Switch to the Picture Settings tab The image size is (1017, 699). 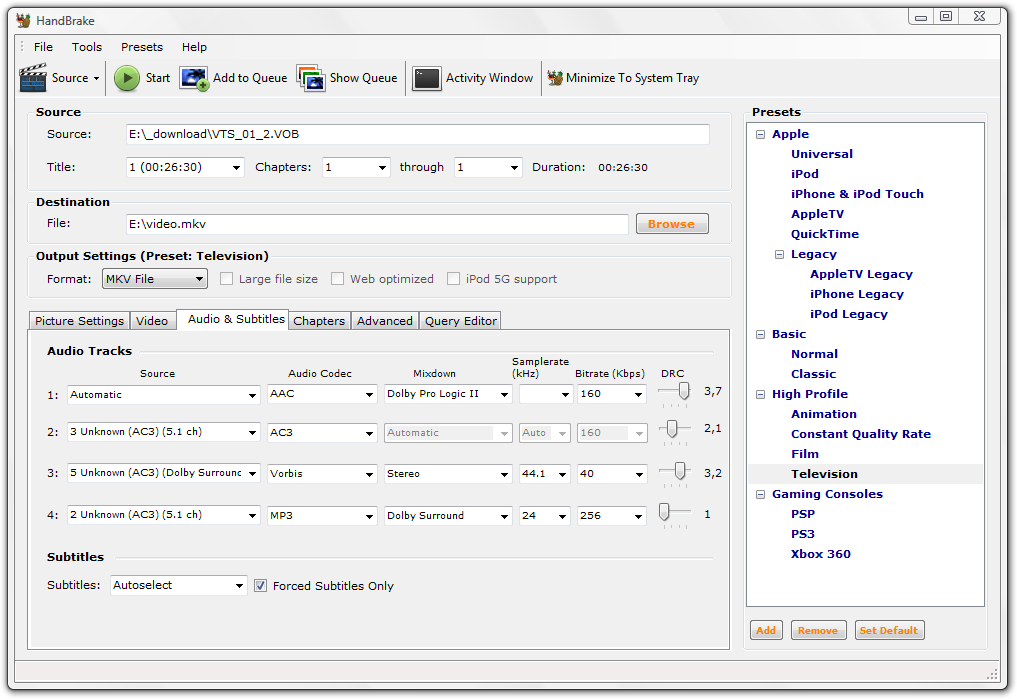pos(79,321)
